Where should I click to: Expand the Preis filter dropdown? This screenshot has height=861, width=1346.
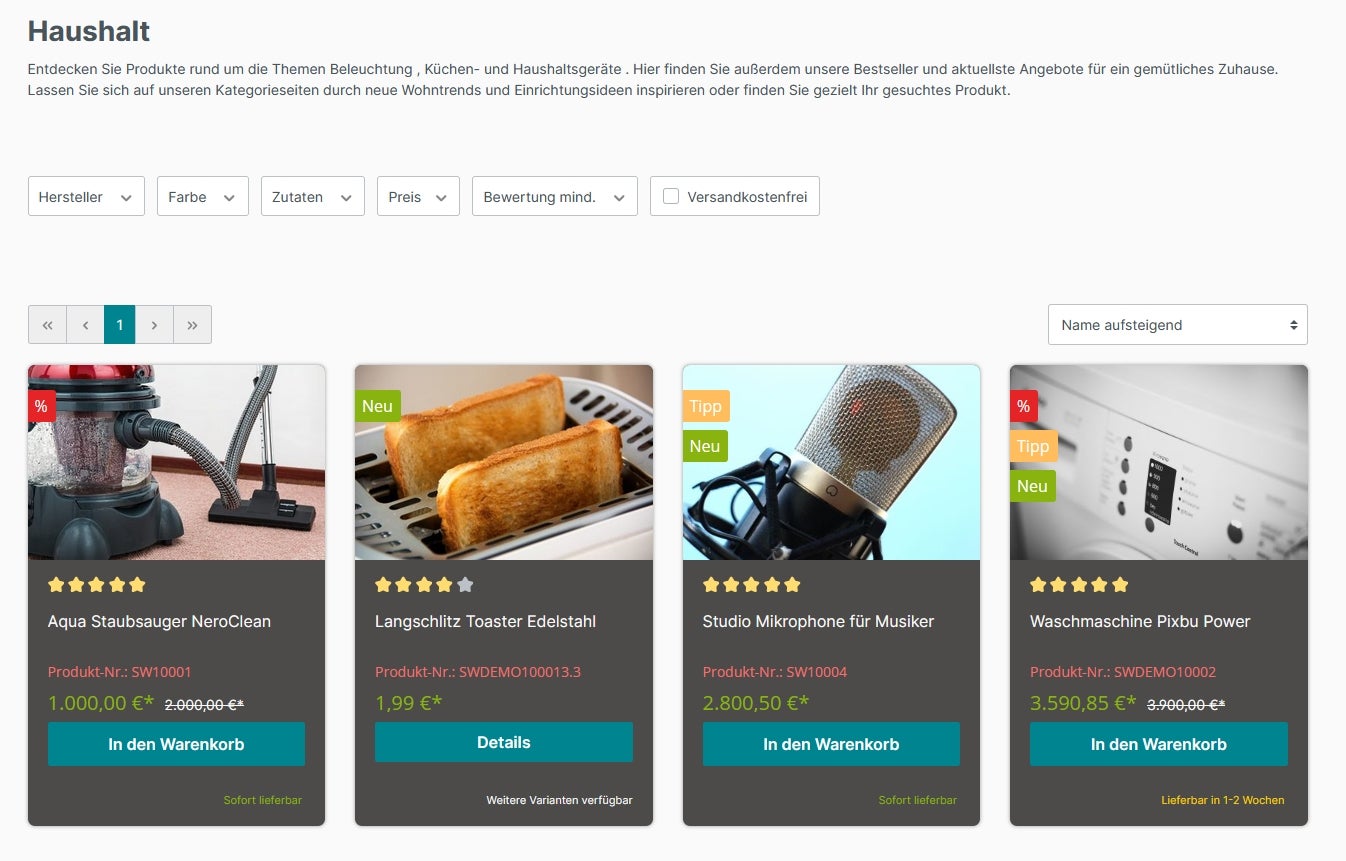[x=418, y=197]
